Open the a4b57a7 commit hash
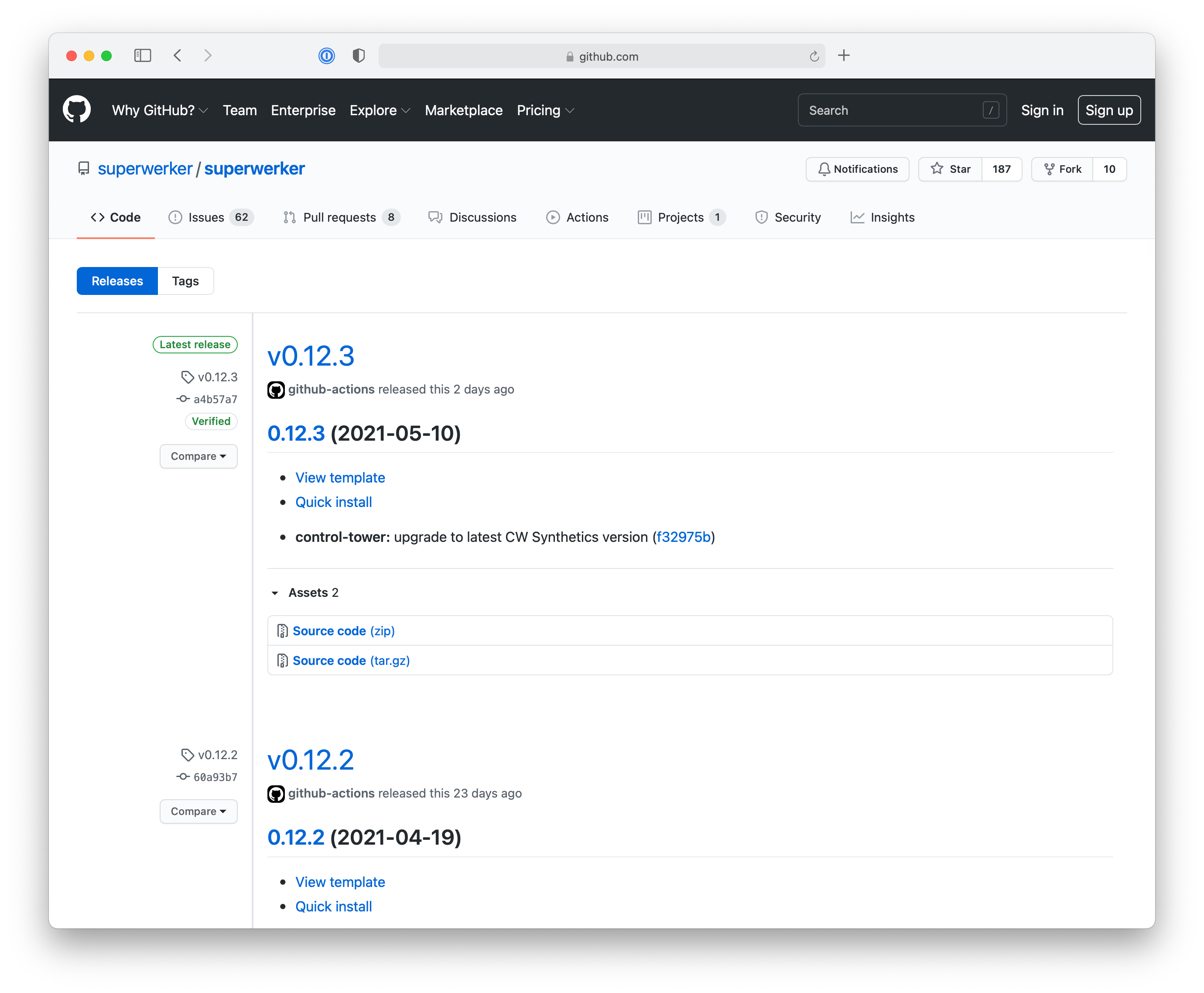Viewport: 1204px width, 993px height. (x=215, y=399)
